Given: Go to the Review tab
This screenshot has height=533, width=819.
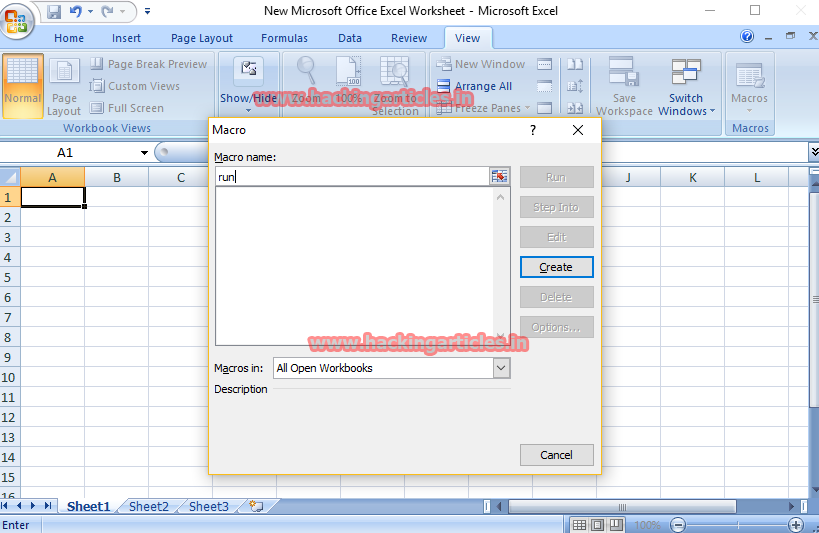Looking at the screenshot, I should [409, 38].
